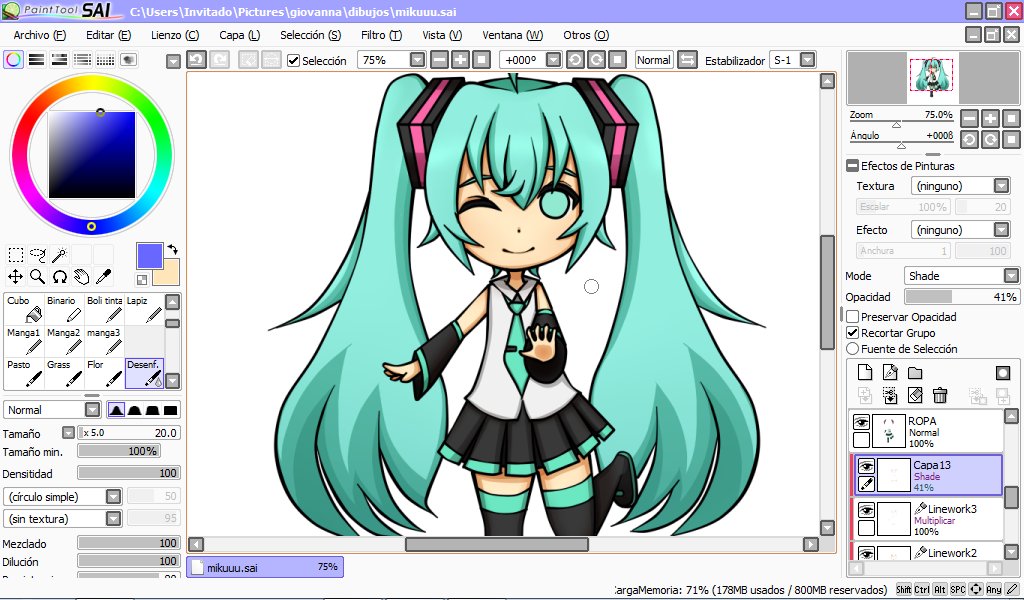Hide the ROPA layer eye icon
This screenshot has height=600, width=1024.
[861, 422]
